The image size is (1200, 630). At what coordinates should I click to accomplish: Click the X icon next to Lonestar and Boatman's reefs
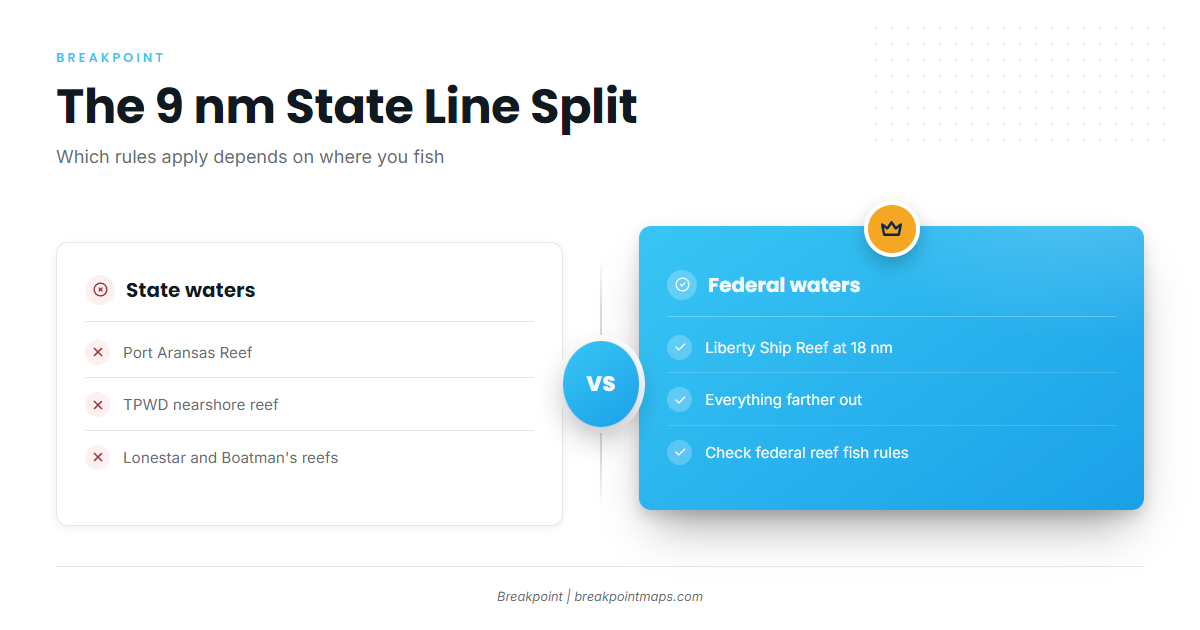(x=98, y=458)
